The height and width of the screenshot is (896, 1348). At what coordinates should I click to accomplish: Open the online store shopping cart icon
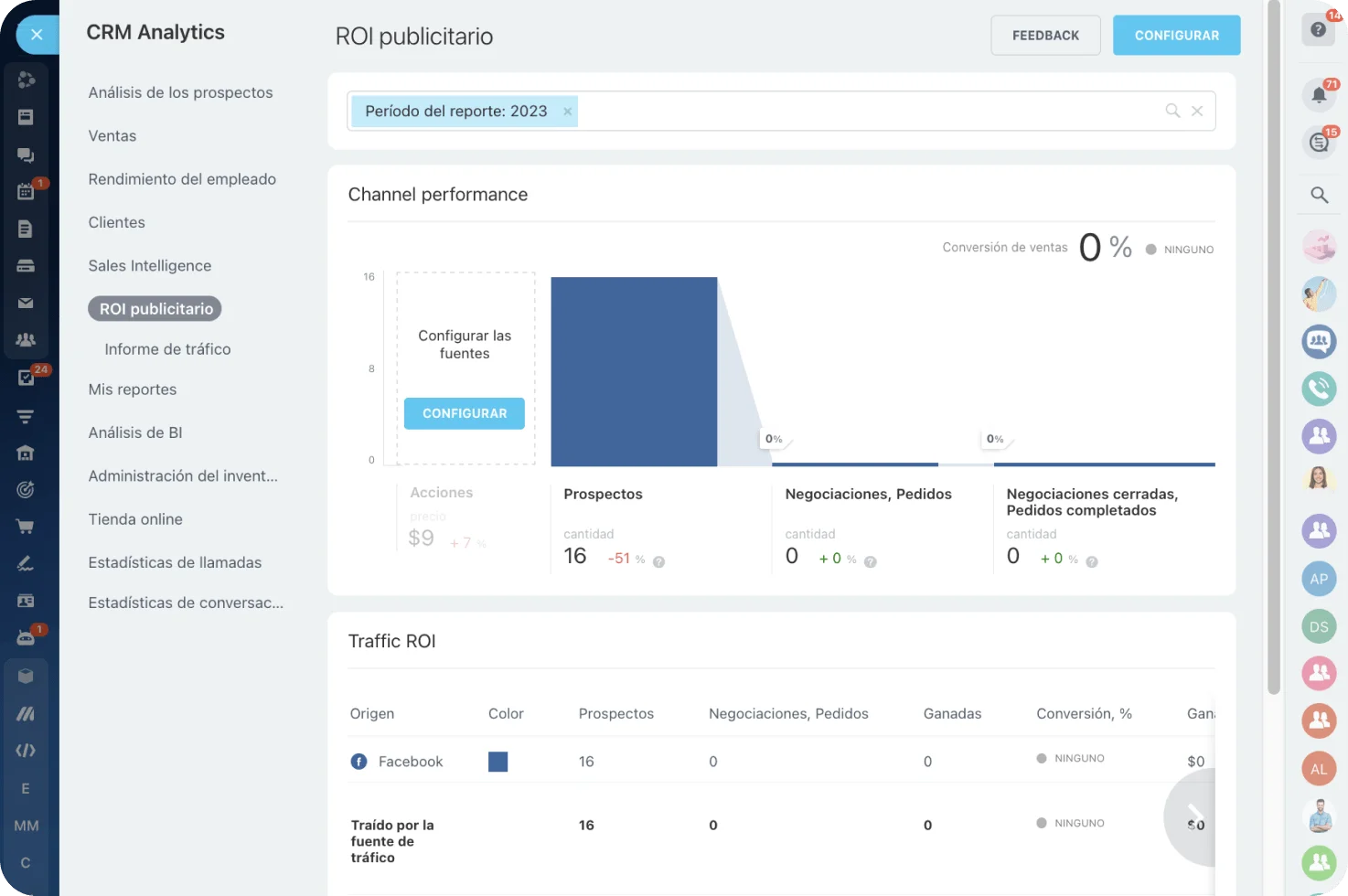click(26, 526)
